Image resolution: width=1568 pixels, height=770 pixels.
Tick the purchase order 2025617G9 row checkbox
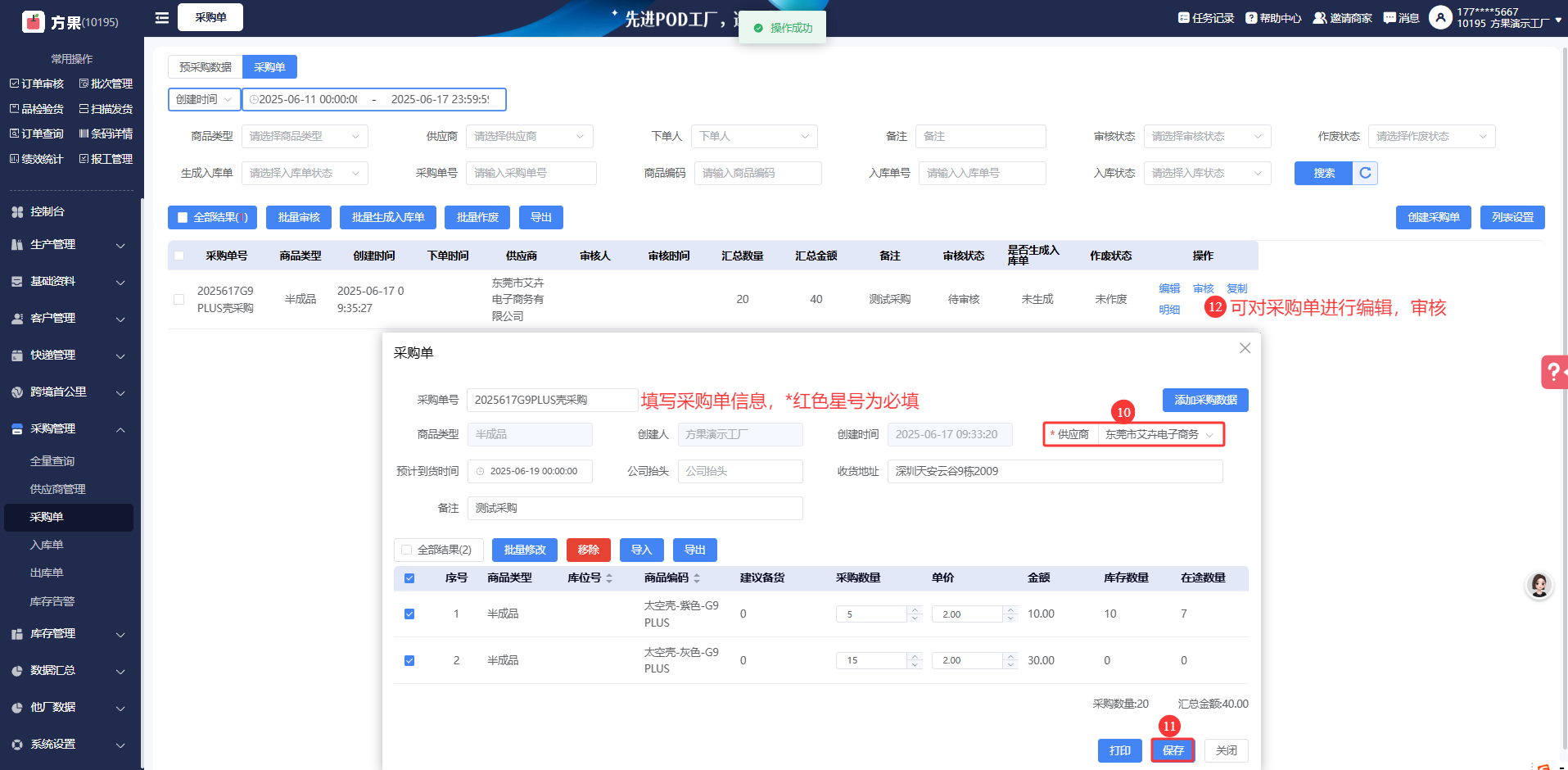tap(179, 299)
